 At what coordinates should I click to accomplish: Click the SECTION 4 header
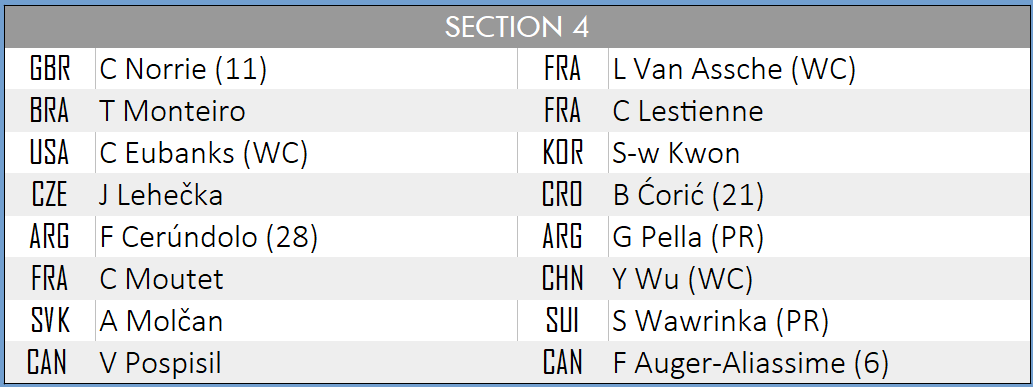pos(516,27)
